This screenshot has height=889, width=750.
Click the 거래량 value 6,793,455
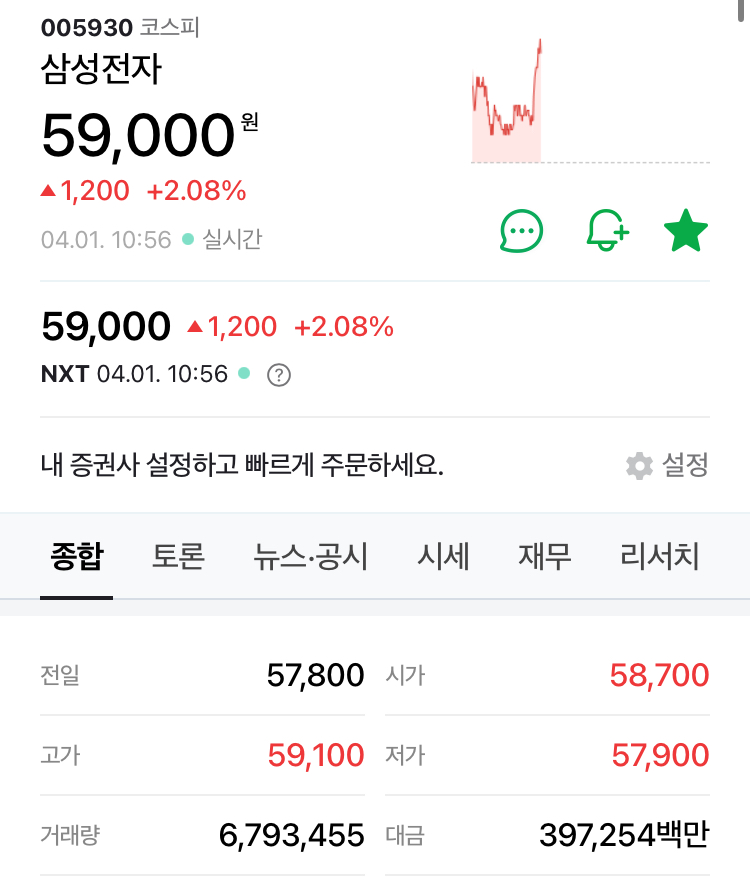click(291, 835)
